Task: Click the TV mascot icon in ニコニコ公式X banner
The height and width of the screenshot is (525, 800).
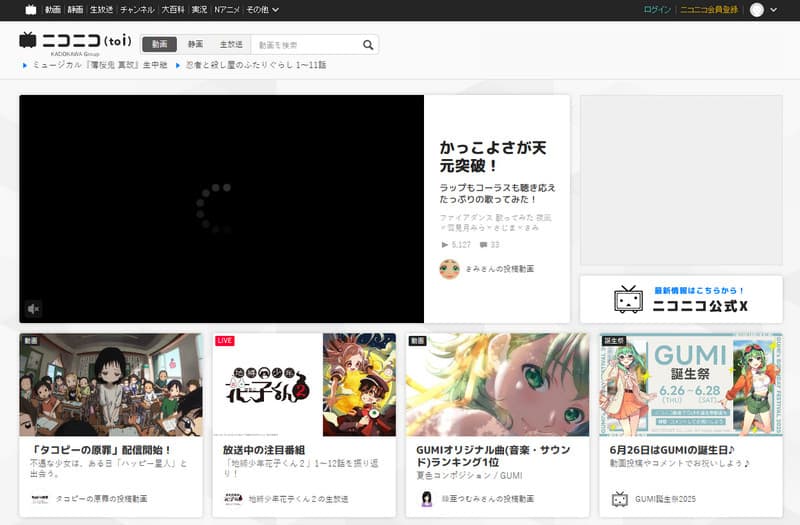Action: [628, 299]
